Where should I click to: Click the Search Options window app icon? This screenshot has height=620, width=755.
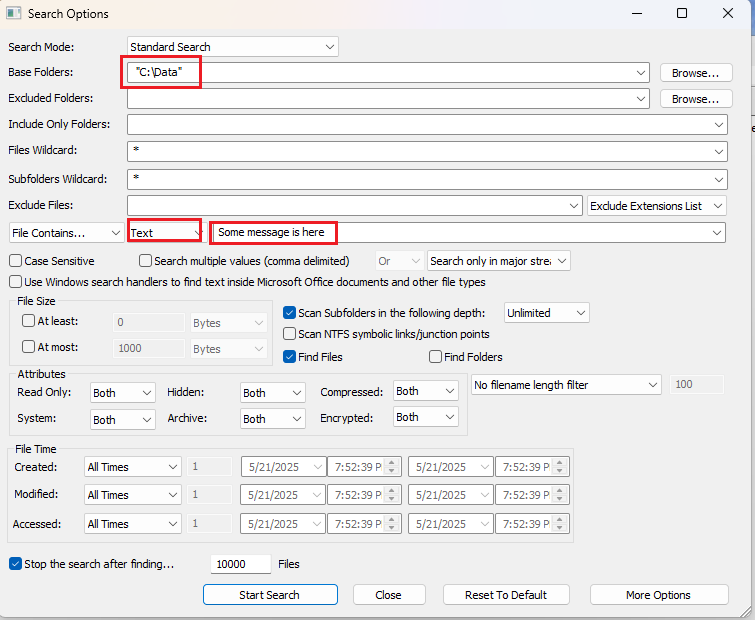(x=13, y=13)
